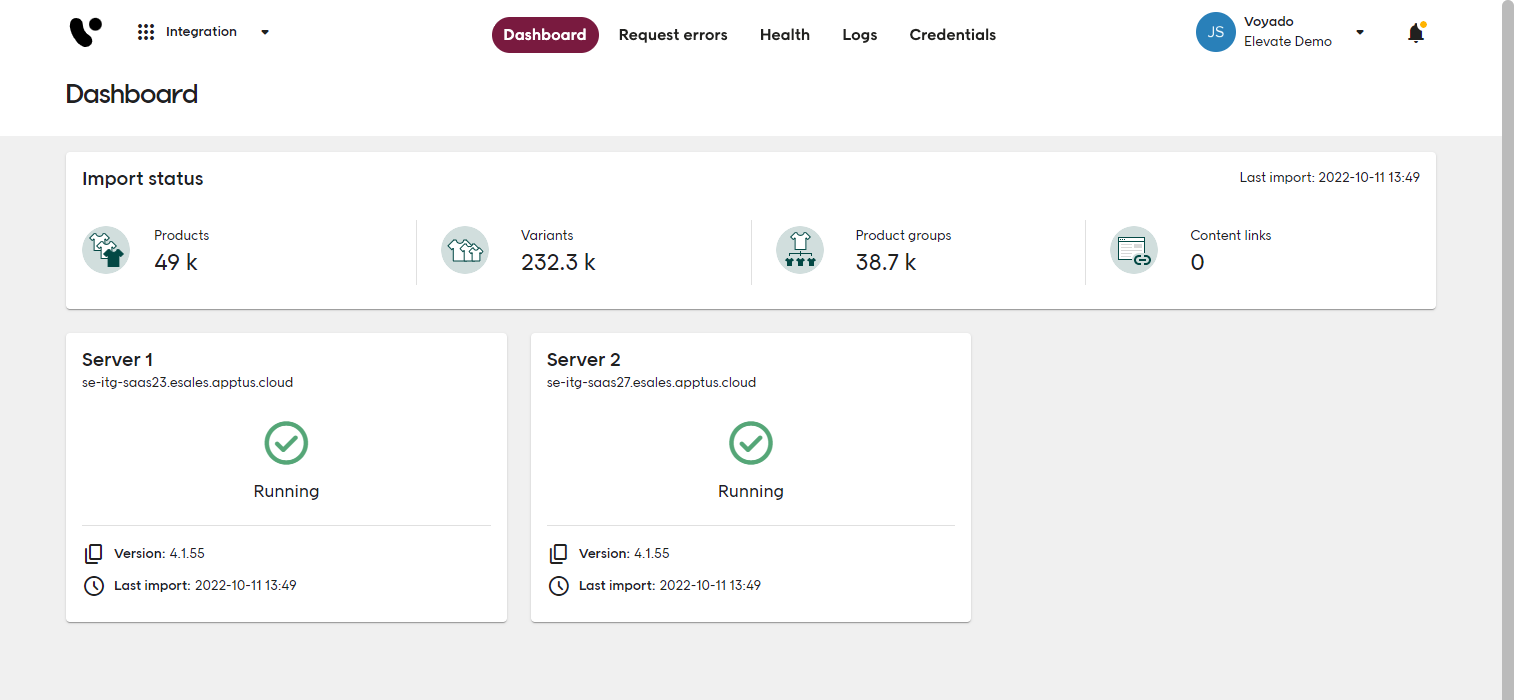Click Server 2 running checkmark icon

click(x=750, y=443)
